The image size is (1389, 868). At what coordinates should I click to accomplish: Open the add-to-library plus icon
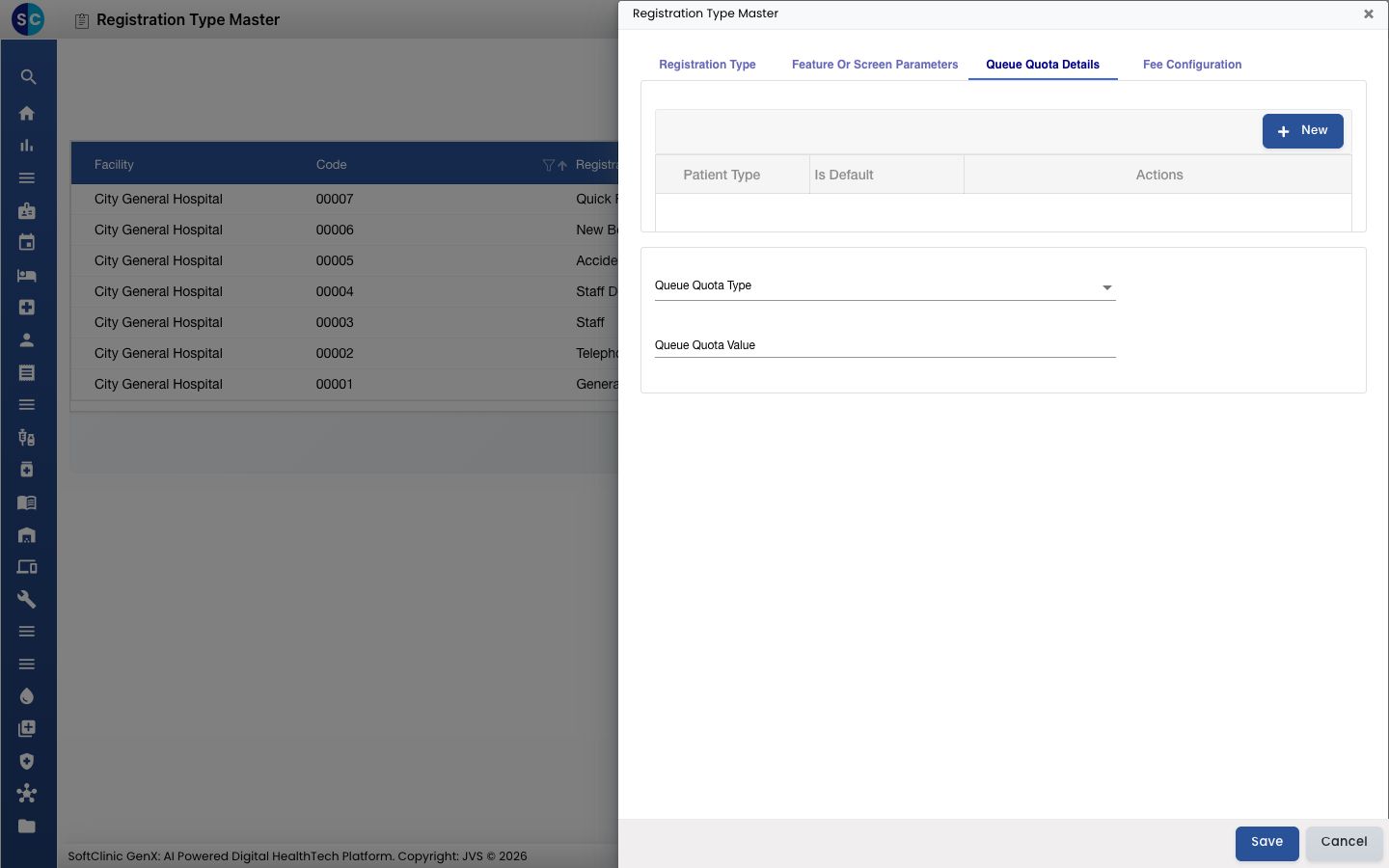point(27,728)
